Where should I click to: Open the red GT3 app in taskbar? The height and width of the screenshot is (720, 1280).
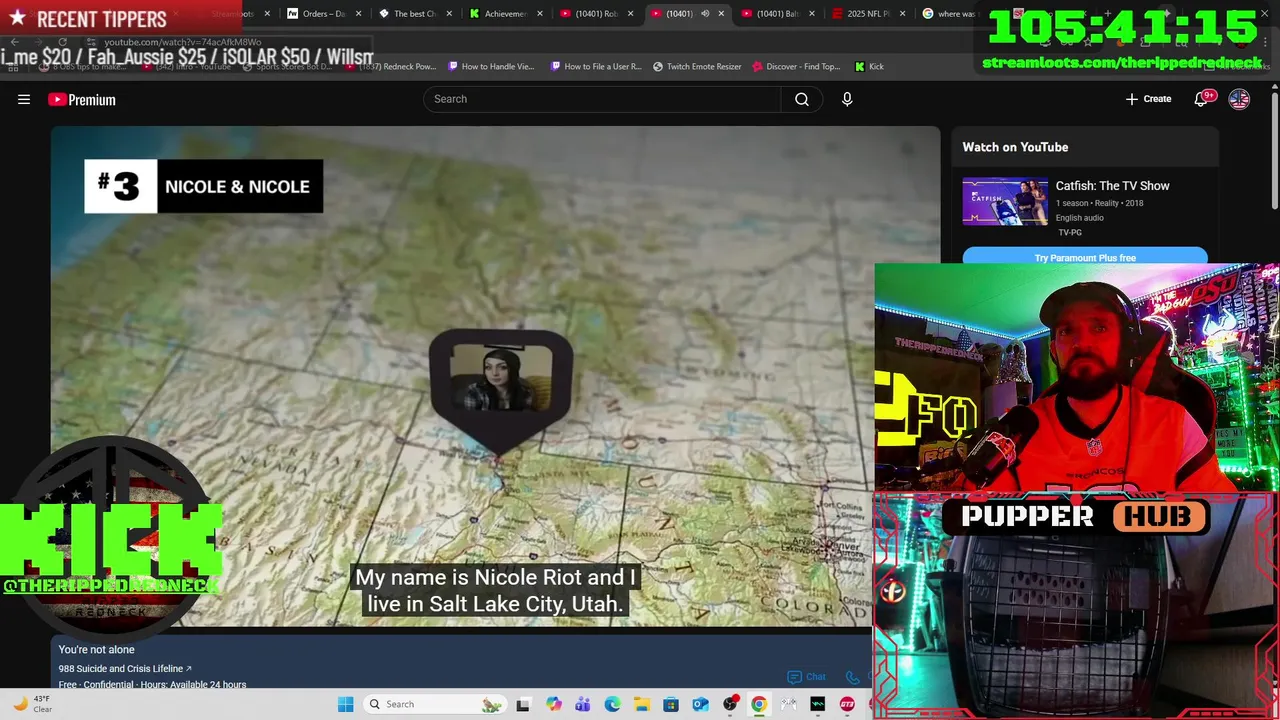tap(847, 704)
